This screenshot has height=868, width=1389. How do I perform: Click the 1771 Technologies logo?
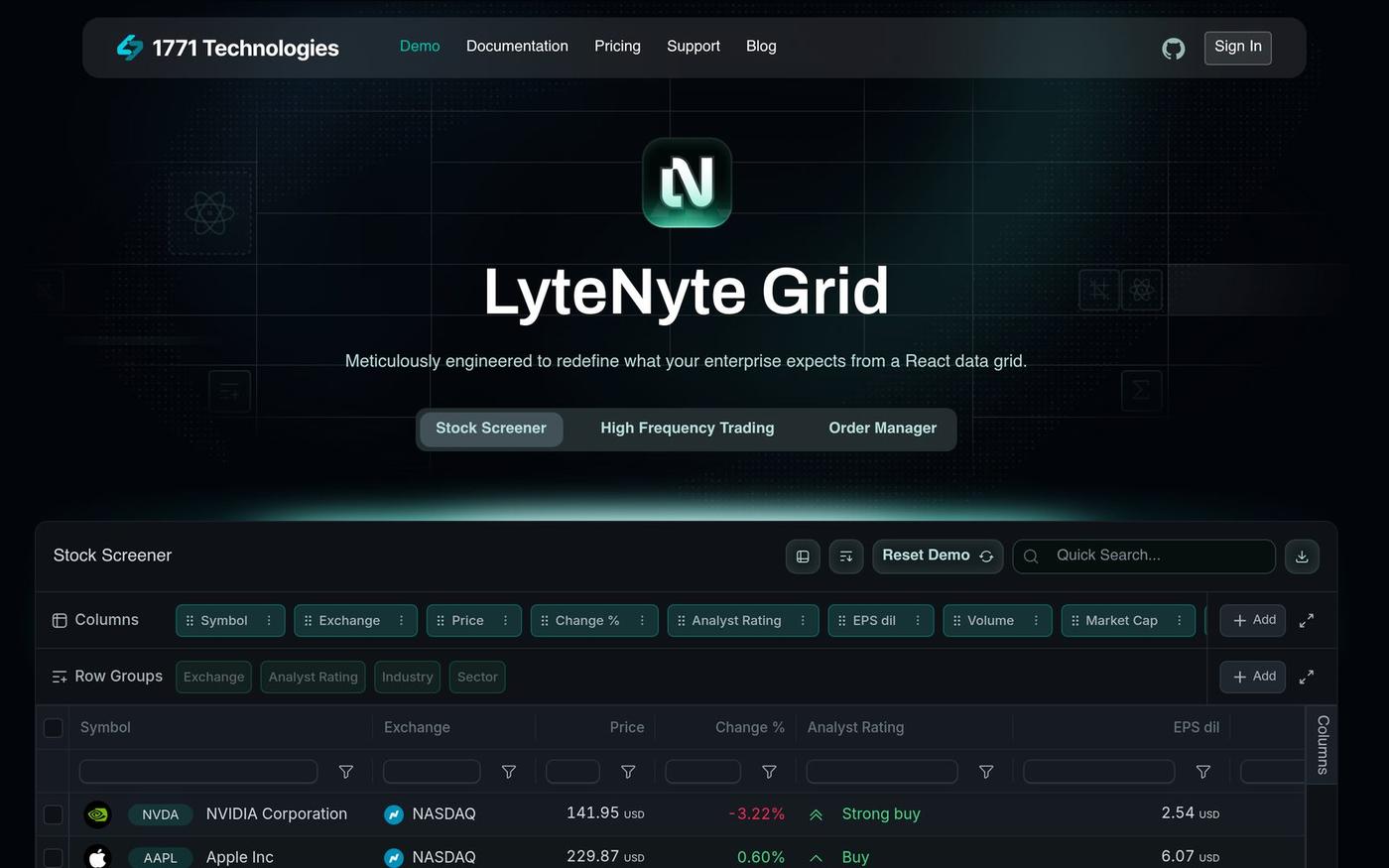click(x=227, y=48)
